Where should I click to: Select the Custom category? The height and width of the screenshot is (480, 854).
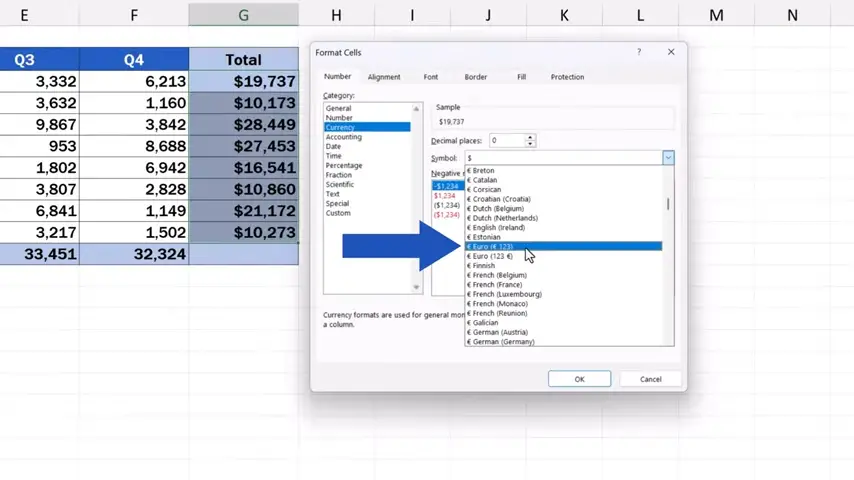tap(338, 213)
